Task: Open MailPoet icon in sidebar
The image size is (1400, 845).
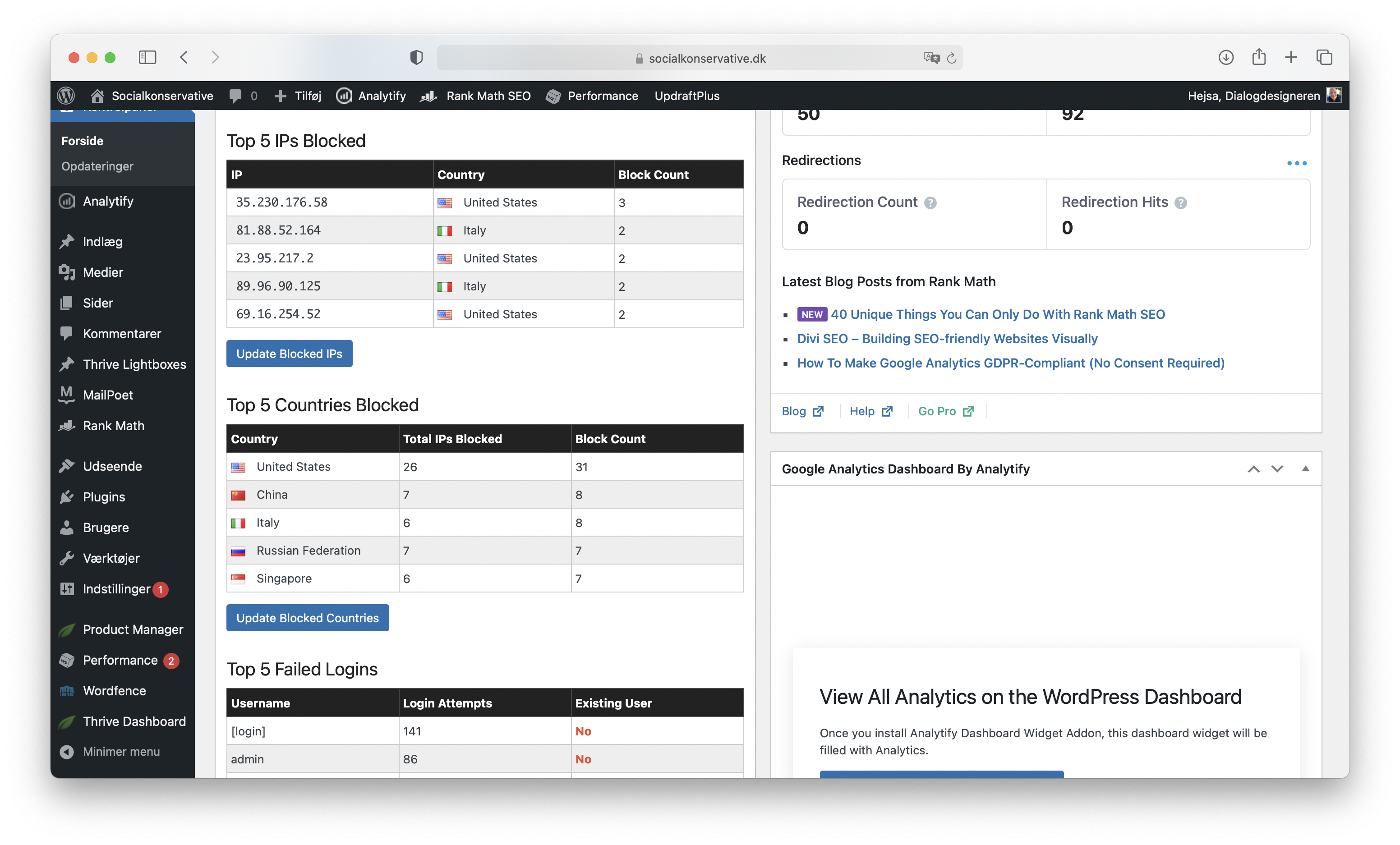Action: (66, 395)
